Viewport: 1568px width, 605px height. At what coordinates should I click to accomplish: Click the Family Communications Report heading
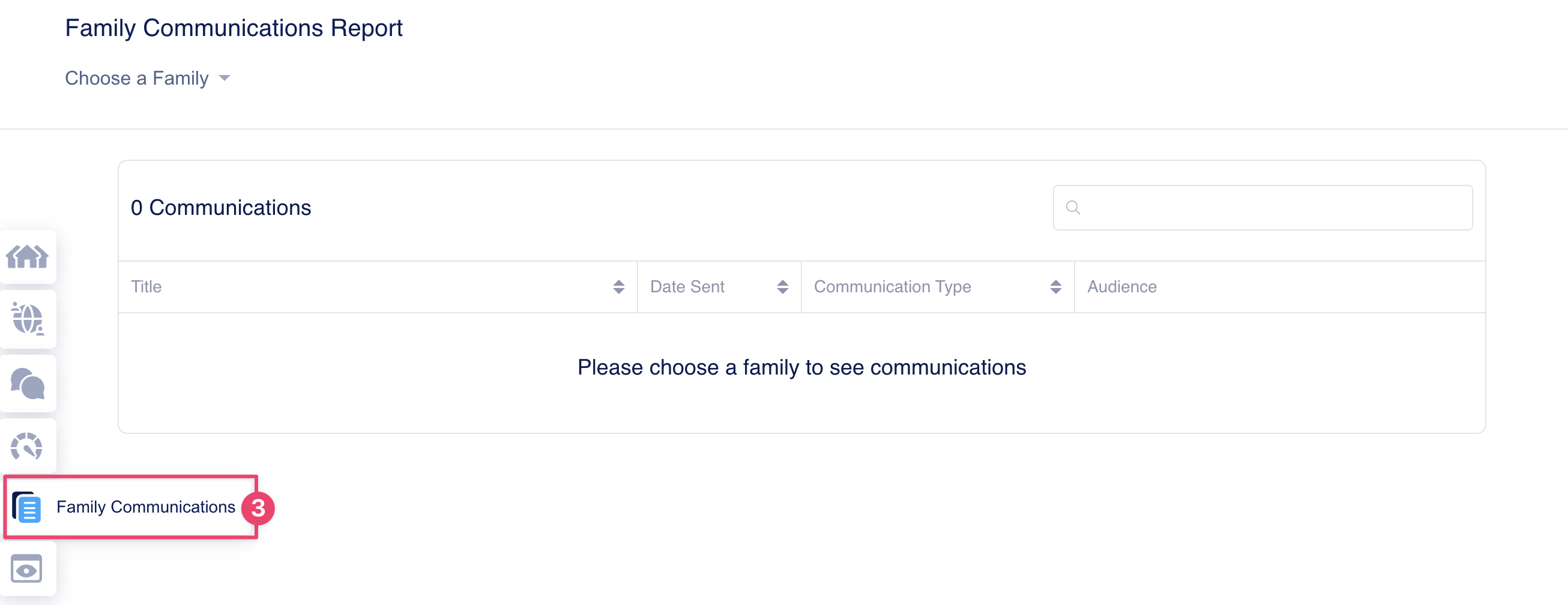point(234,29)
